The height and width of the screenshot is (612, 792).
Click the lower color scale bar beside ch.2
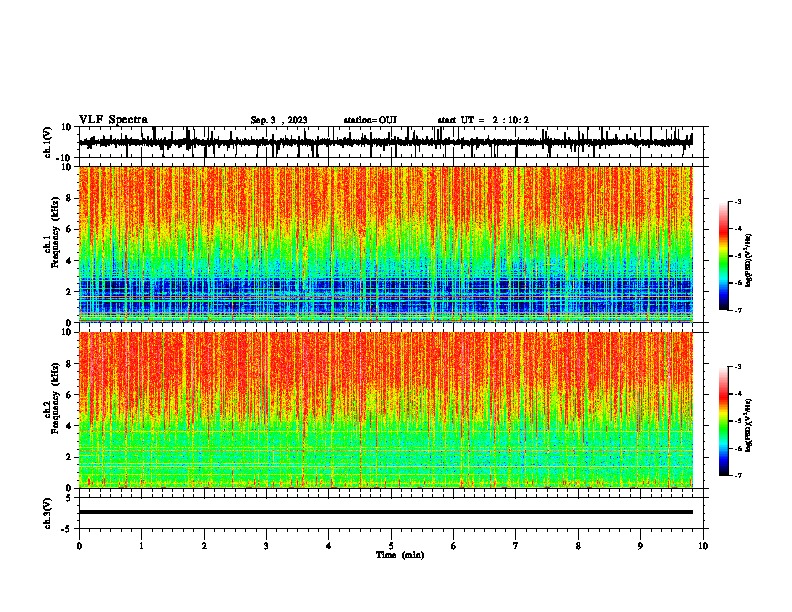[724, 421]
